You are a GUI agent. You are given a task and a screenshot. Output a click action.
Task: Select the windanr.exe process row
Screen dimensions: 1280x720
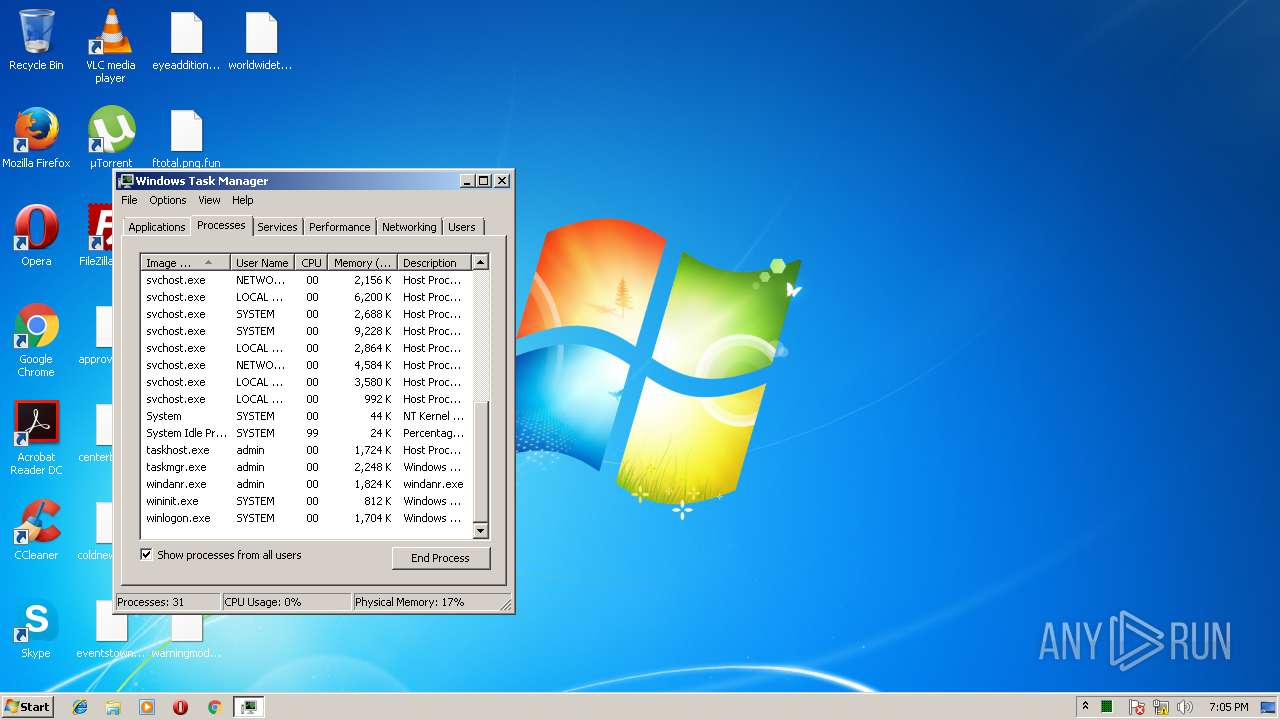[306, 484]
